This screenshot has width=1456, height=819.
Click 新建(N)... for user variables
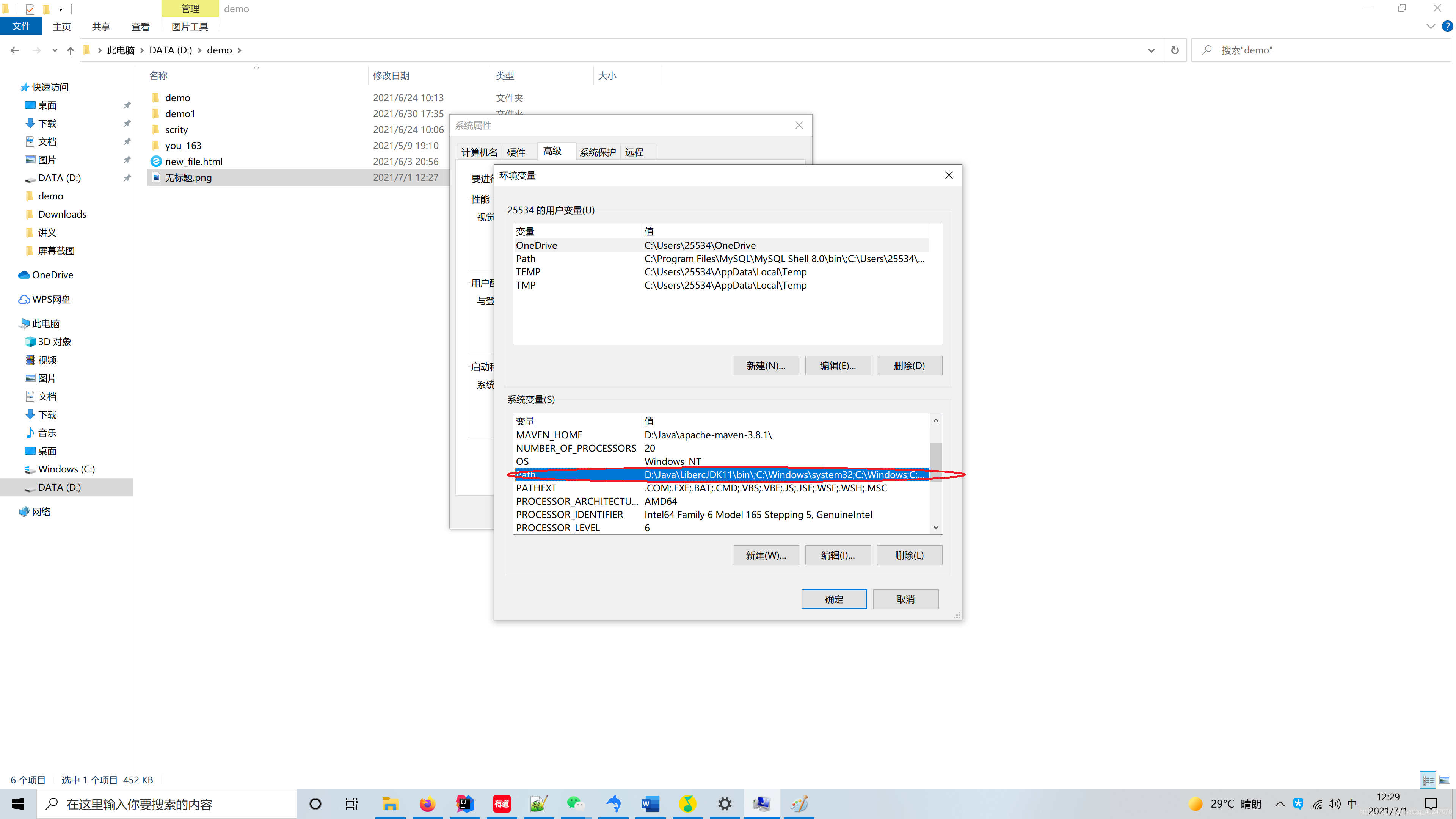pyautogui.click(x=766, y=366)
